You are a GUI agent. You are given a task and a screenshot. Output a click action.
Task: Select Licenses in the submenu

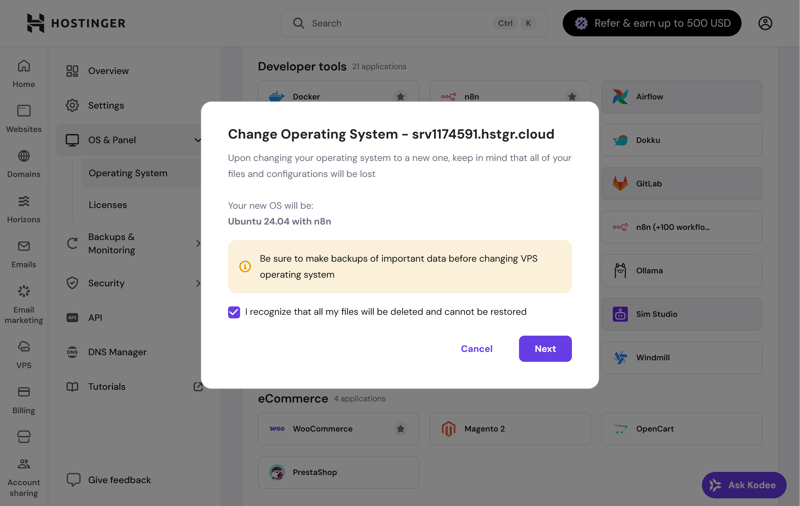[x=108, y=205]
